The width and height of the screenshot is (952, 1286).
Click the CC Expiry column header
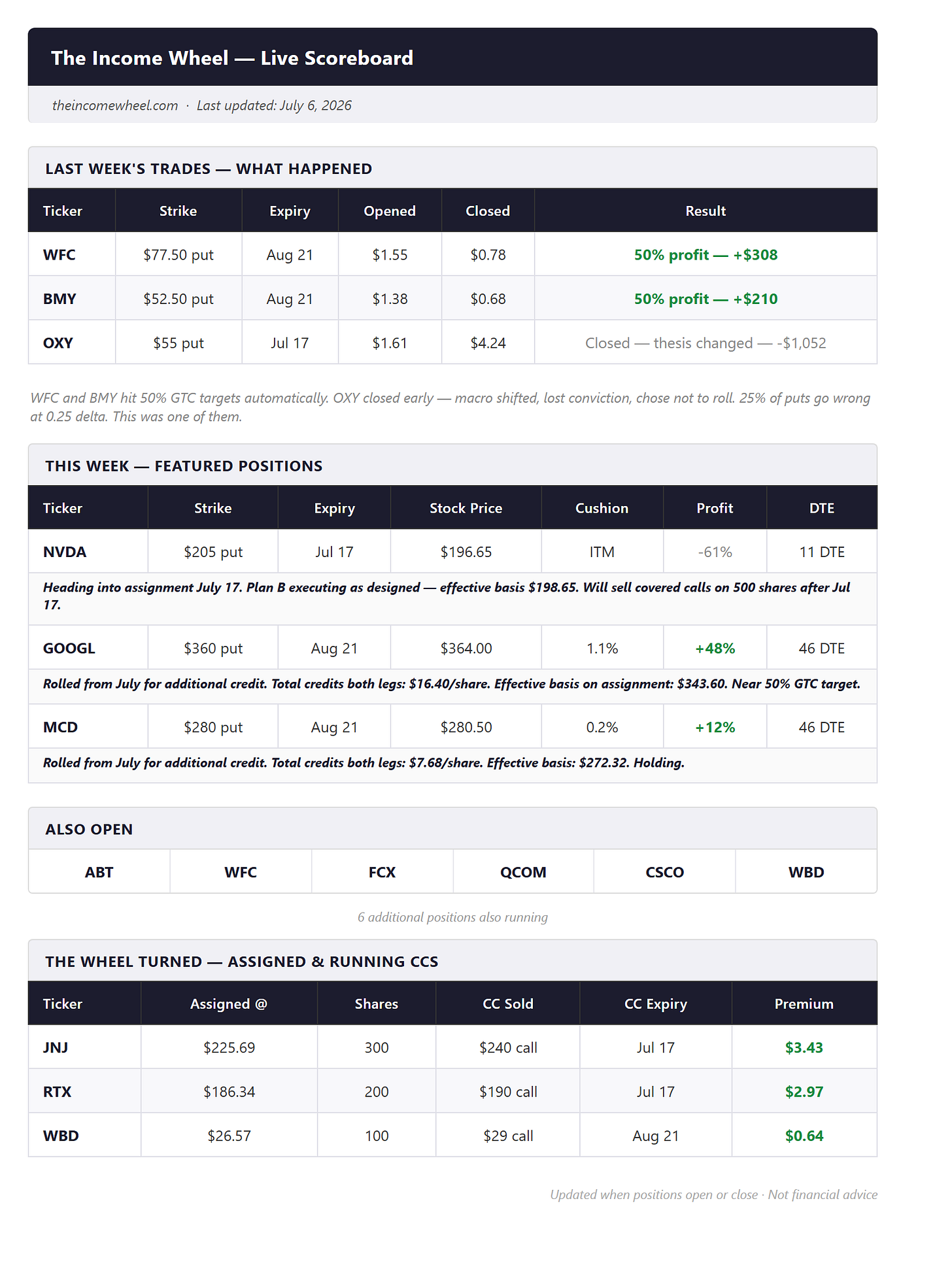[x=656, y=1004]
